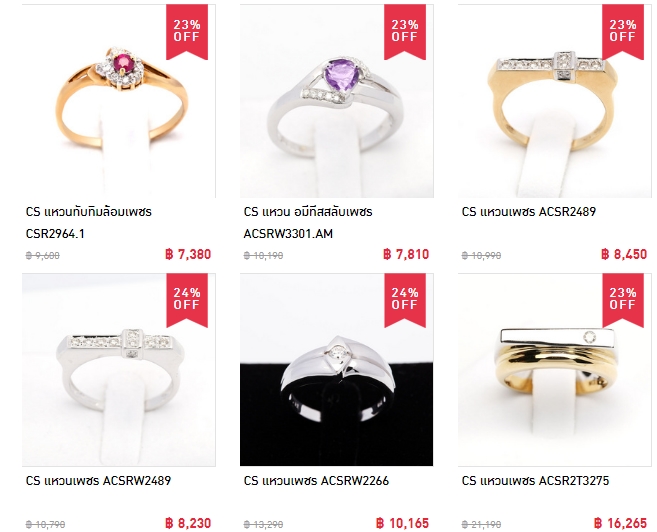Click the 23% OFF badge on ACSR2T3275 ring
The height and width of the screenshot is (532, 657).
[x=623, y=300]
